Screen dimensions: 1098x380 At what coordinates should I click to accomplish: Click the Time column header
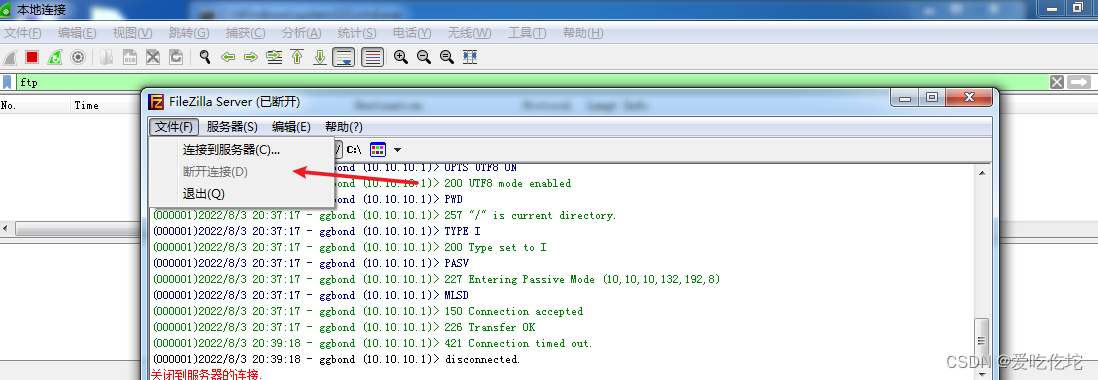point(105,105)
